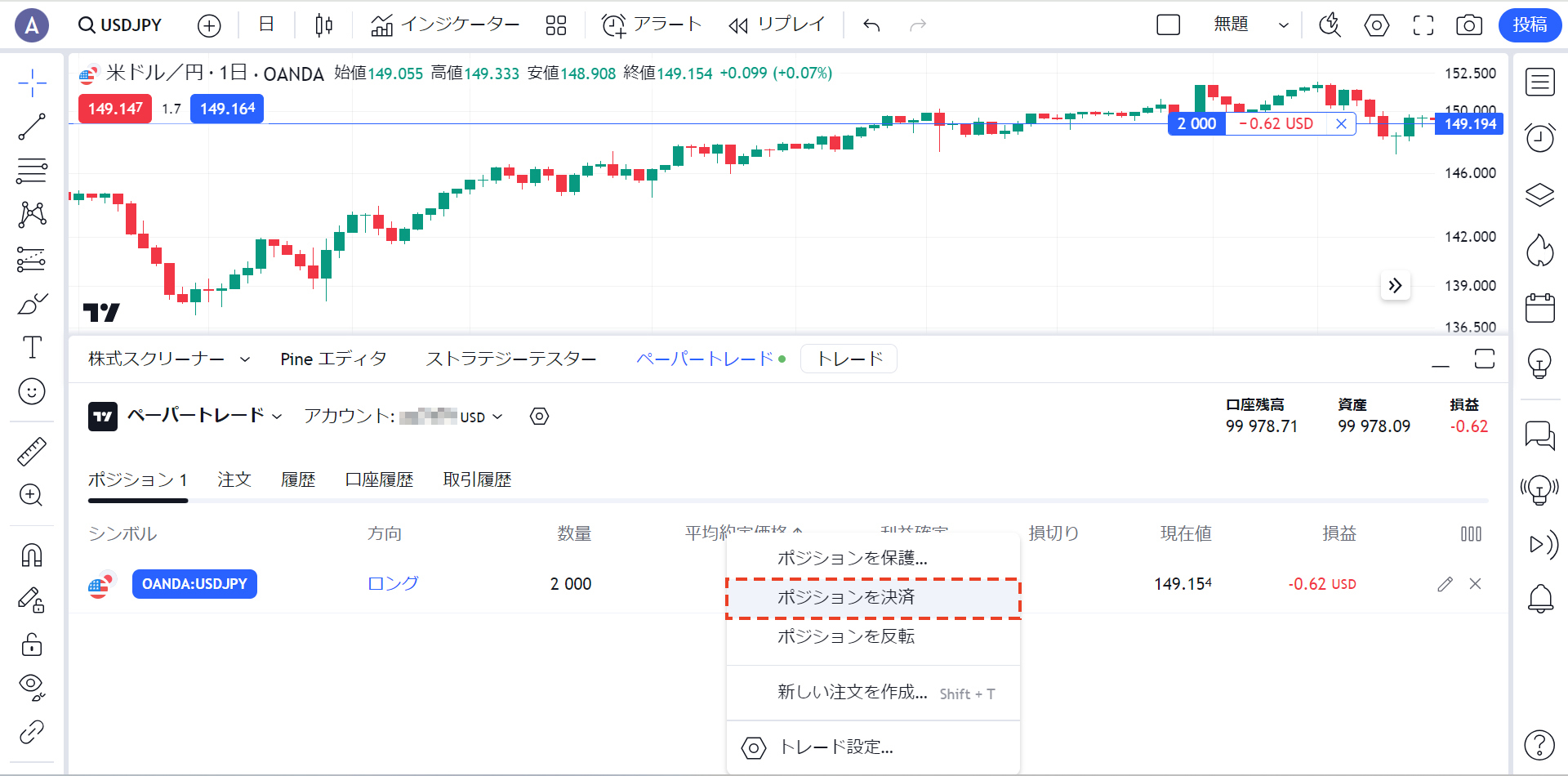Open the candlestick chart type menu
Viewport: 1568px width, 776px height.
tap(323, 25)
